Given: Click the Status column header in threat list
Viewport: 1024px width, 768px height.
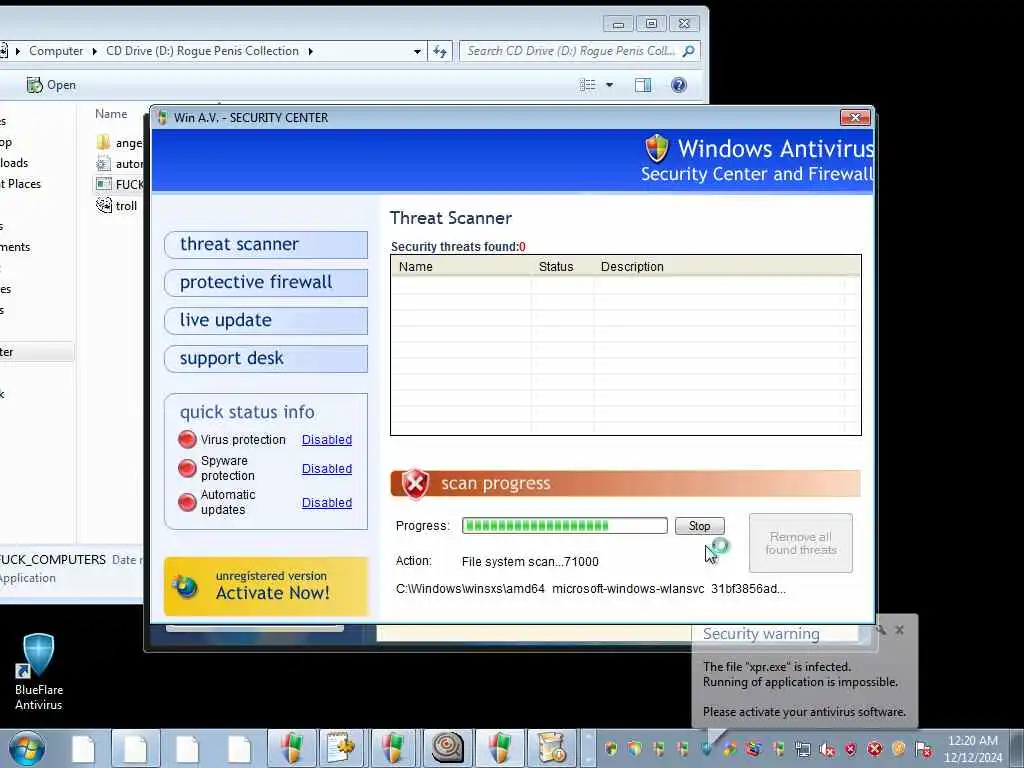Looking at the screenshot, I should (x=556, y=266).
